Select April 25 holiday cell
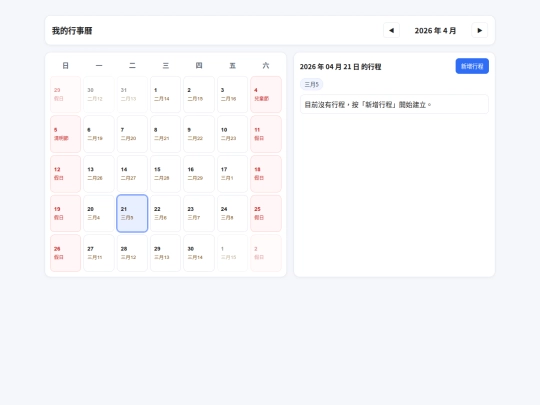 tap(266, 213)
